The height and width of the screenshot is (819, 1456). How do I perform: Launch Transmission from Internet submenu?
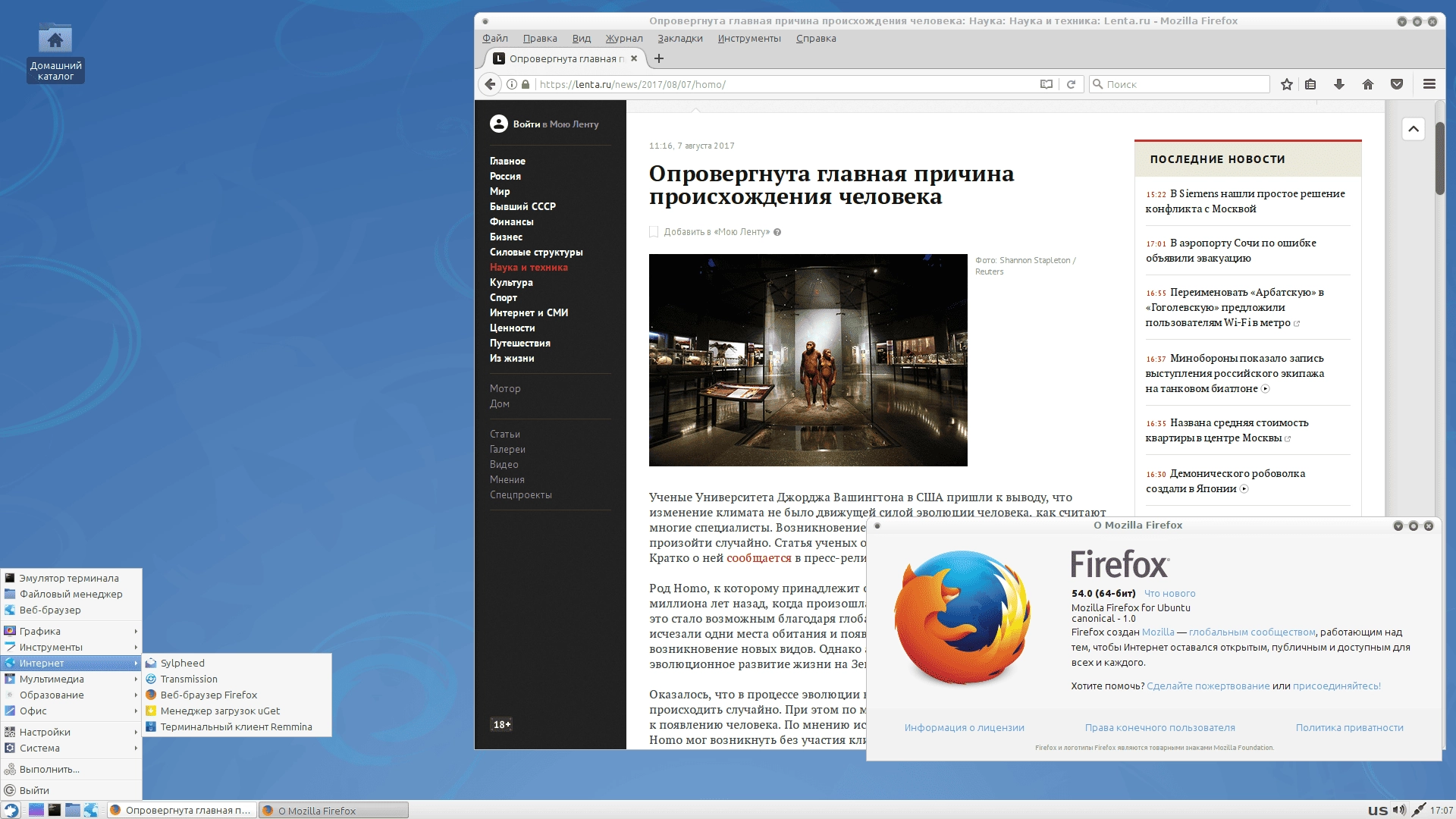point(237,679)
